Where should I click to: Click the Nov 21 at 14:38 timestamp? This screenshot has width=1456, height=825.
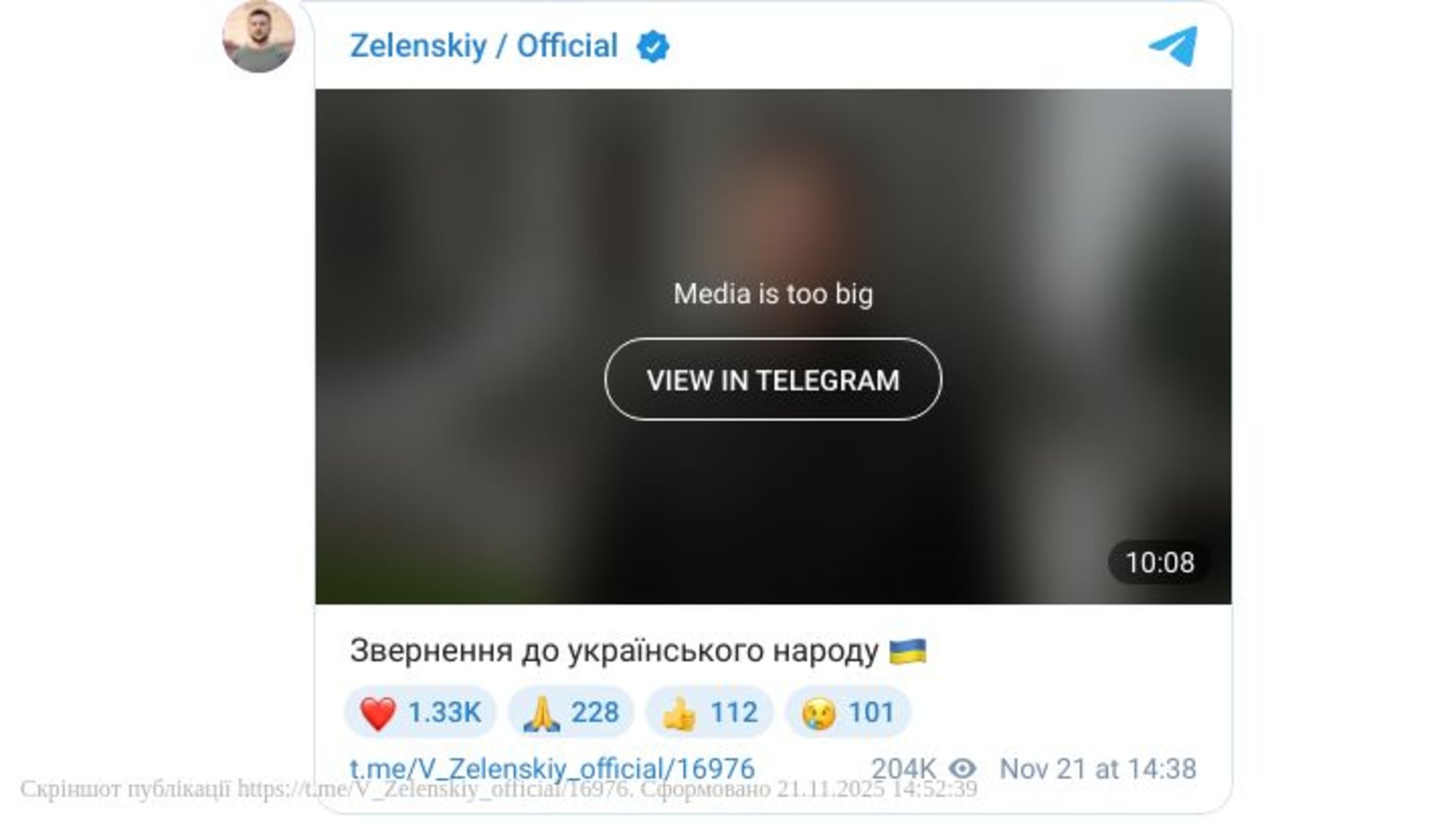(1098, 769)
